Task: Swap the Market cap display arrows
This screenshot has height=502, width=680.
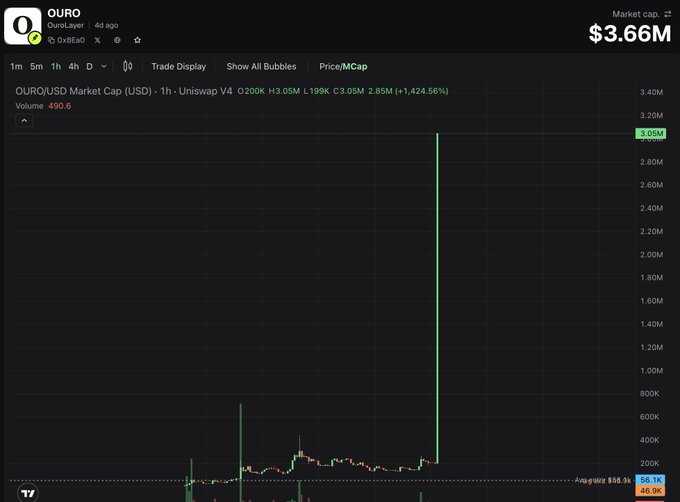Action: tap(667, 14)
